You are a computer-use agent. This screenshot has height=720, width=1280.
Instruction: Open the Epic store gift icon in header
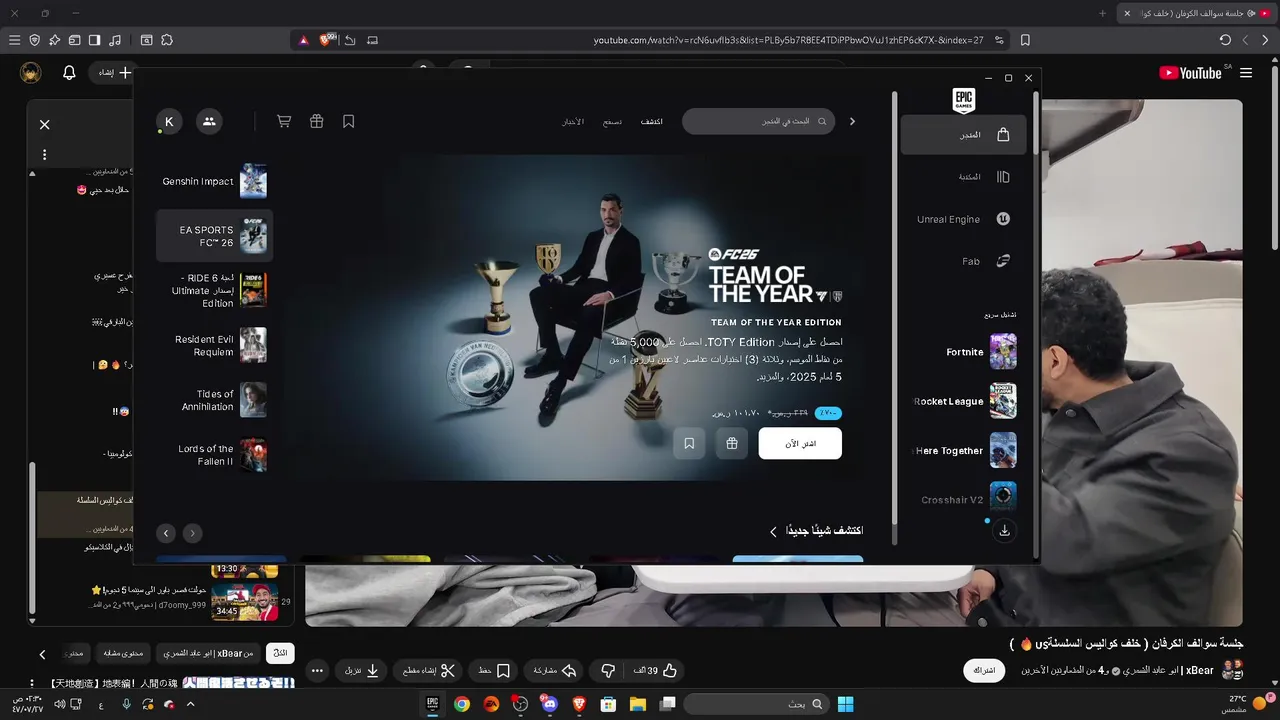click(316, 121)
